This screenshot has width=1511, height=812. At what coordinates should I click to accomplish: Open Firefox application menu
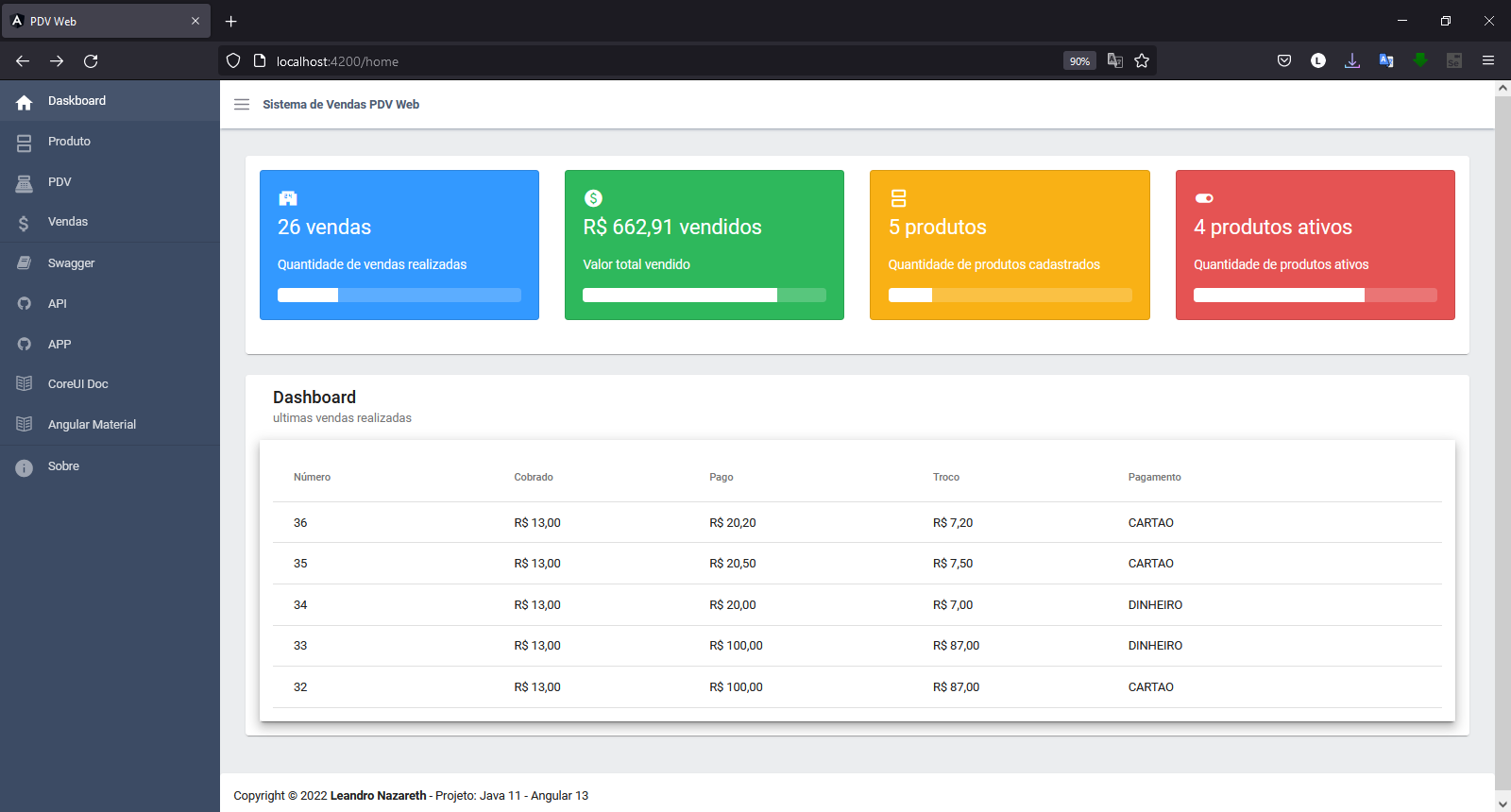(x=1488, y=61)
